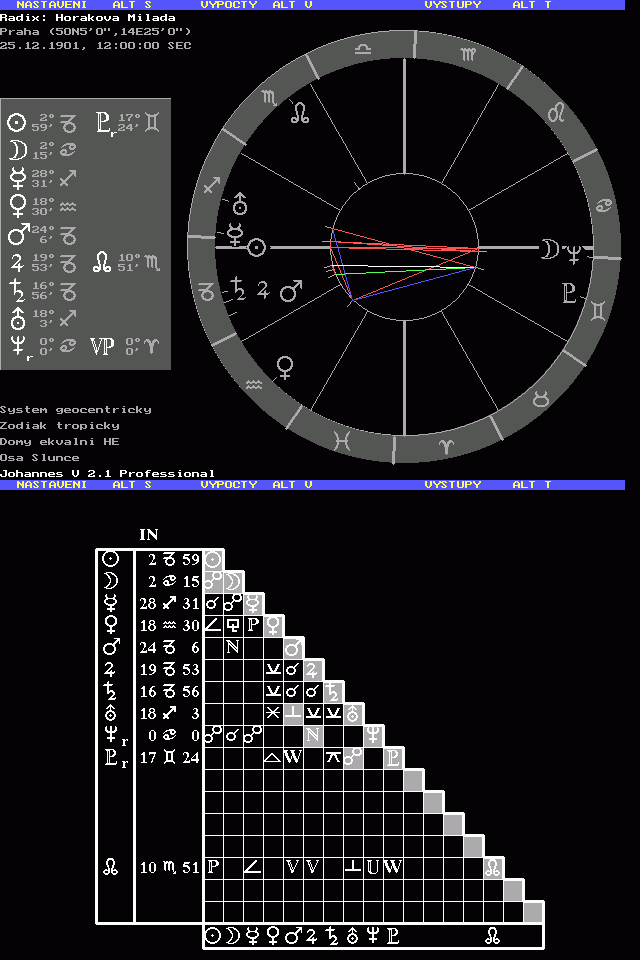Open VYPOCTY in the lower menu bar
The image size is (640, 960).
coord(229,484)
